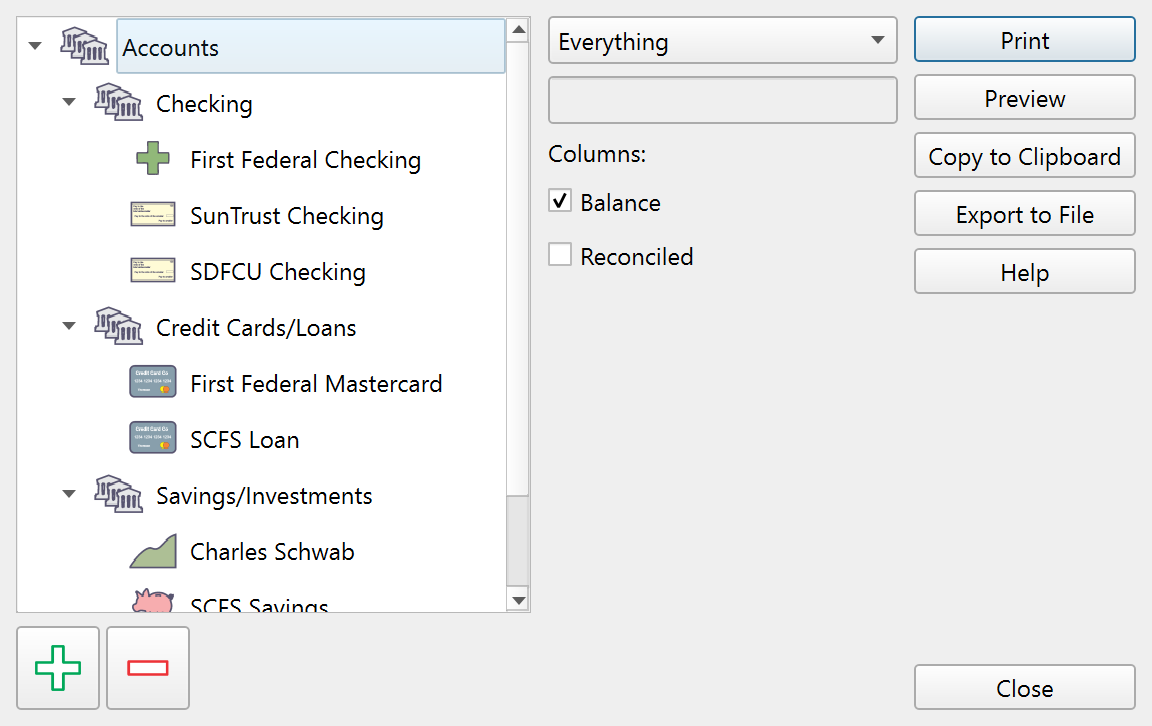Click the bank icon beside Credit Cards/Loans
Viewport: 1152px width, 726px height.
click(118, 326)
